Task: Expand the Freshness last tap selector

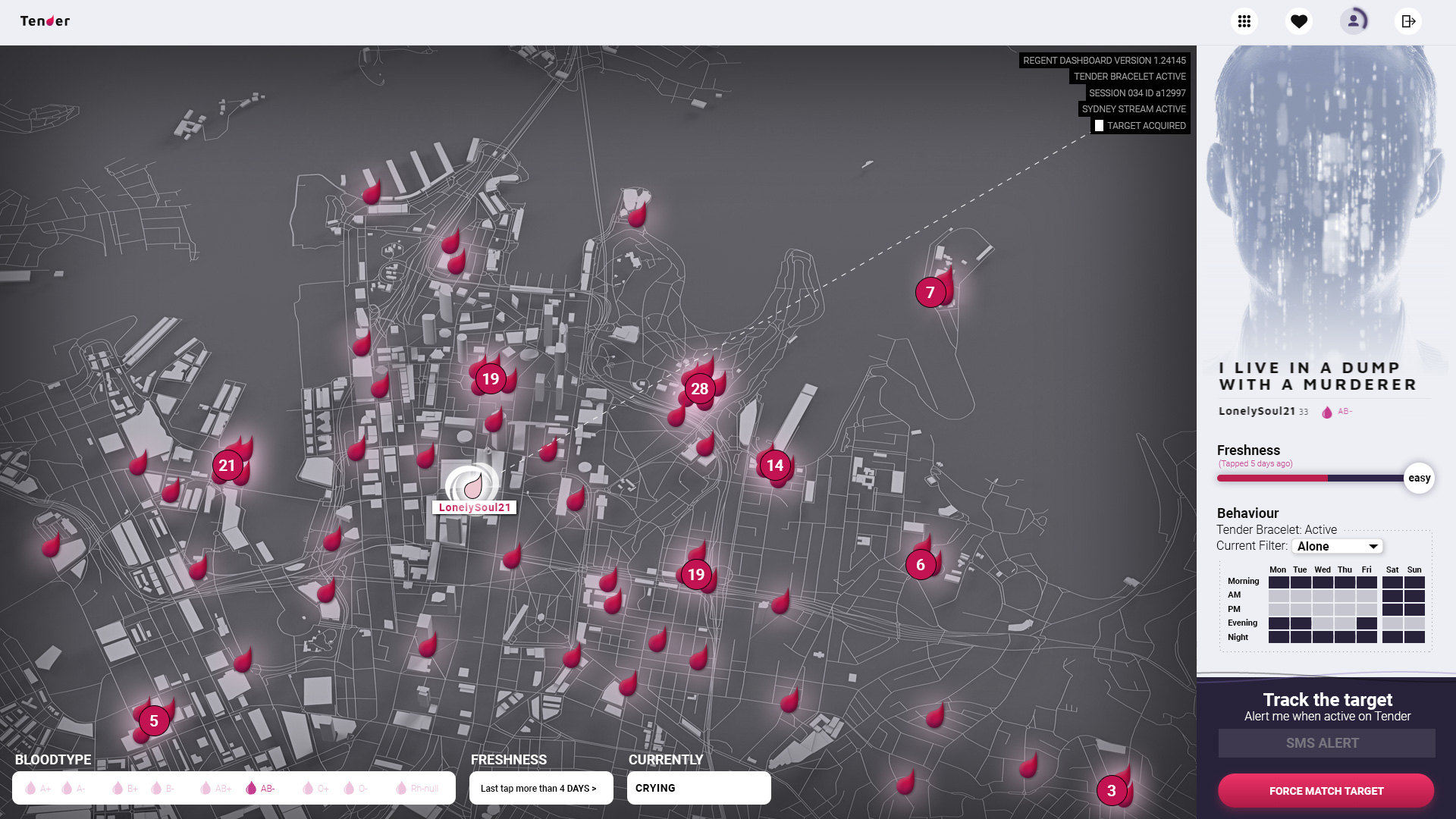Action: tap(541, 789)
